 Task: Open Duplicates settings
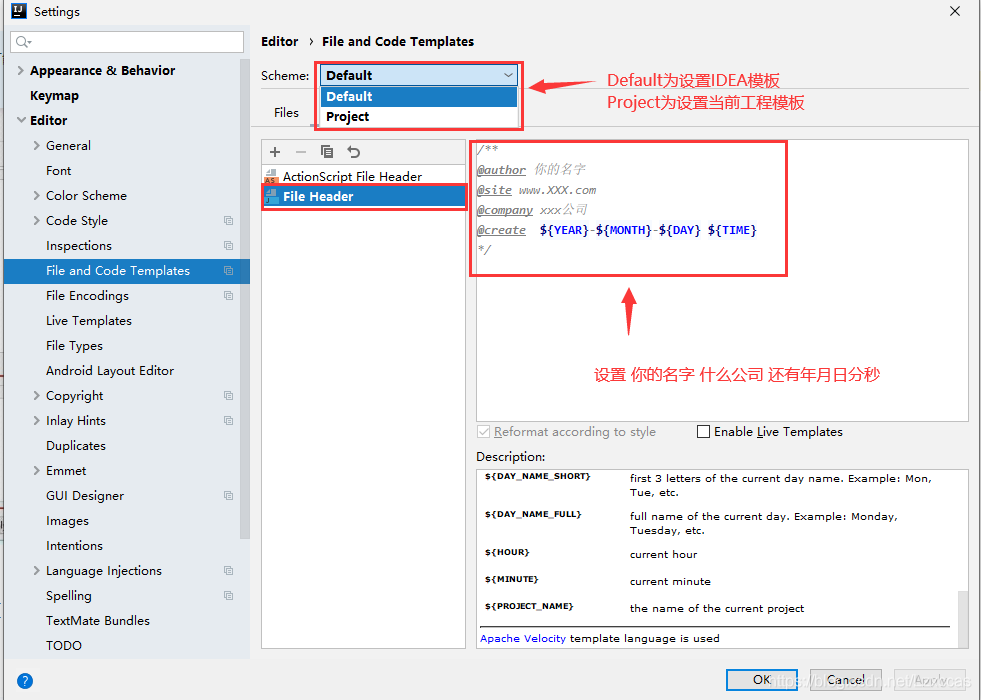pyautogui.click(x=76, y=445)
